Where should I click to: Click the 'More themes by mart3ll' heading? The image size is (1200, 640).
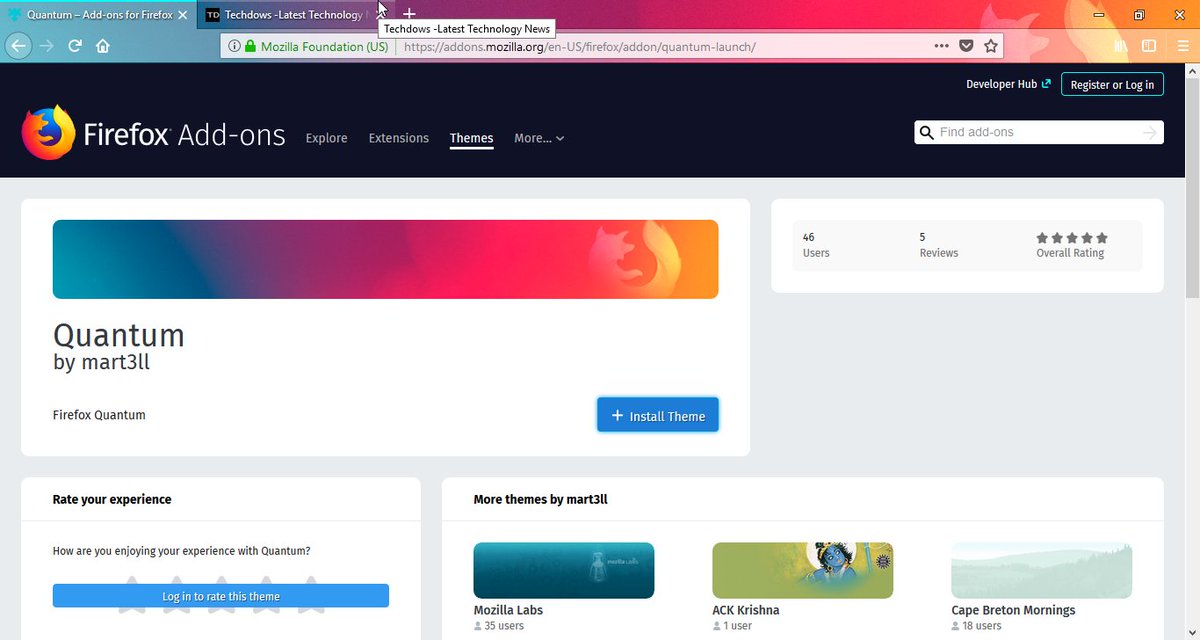540,499
